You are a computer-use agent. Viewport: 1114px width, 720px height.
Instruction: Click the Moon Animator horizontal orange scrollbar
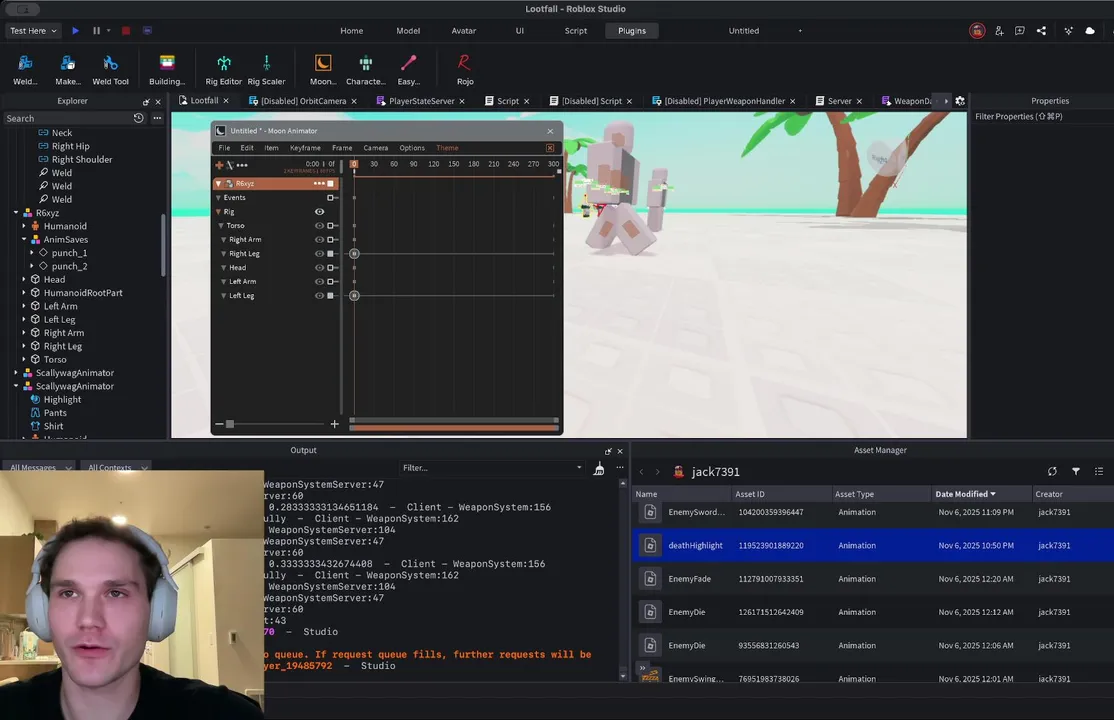pyautogui.click(x=454, y=428)
